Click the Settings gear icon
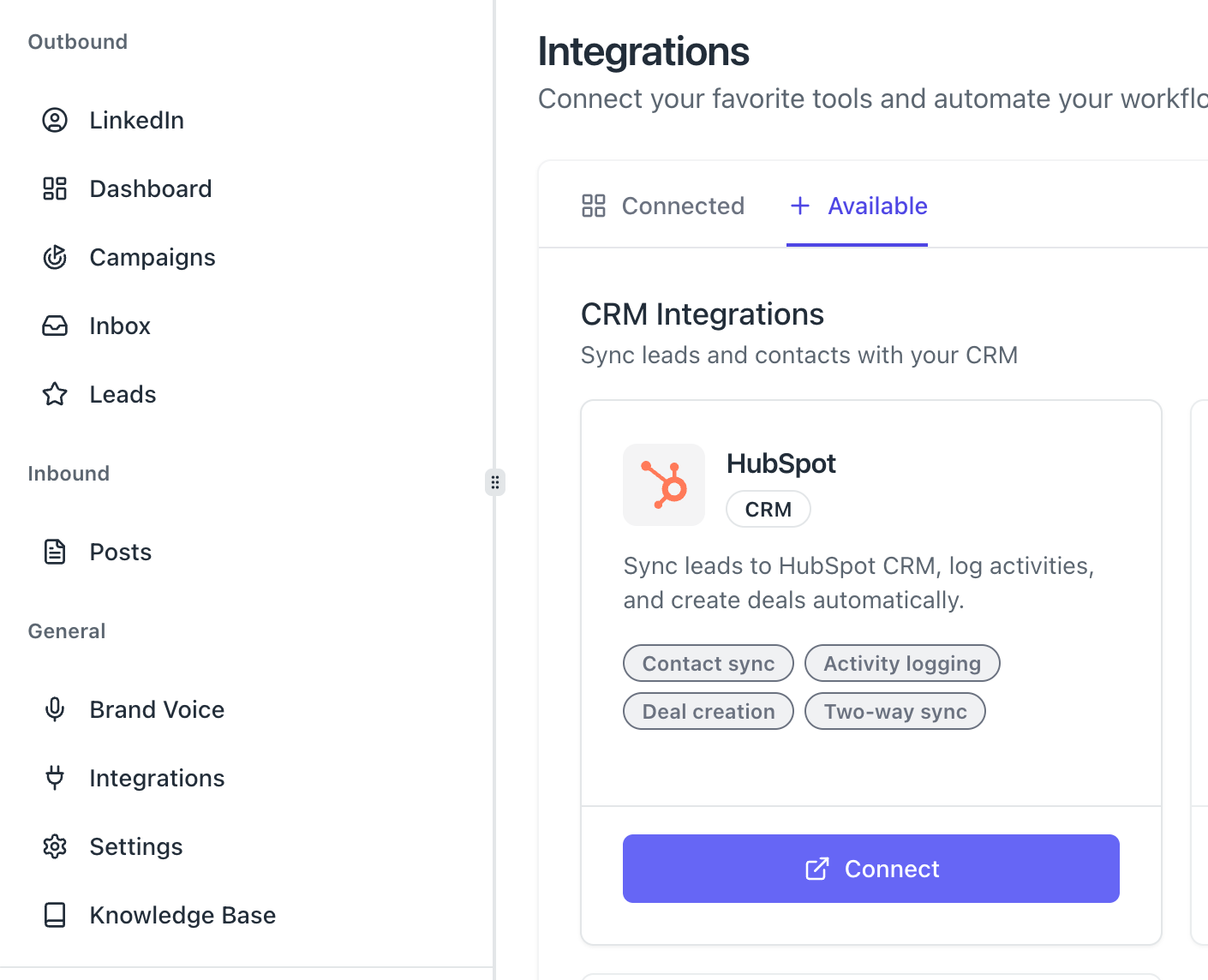 coord(55,846)
